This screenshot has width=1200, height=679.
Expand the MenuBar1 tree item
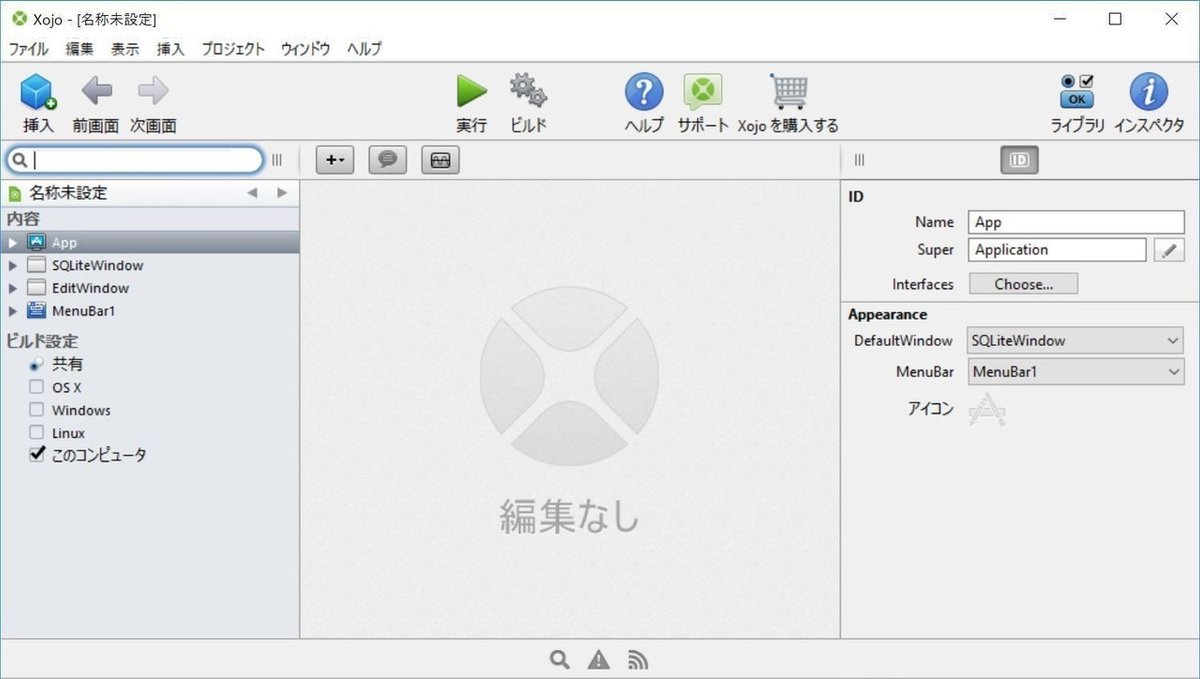coord(12,311)
